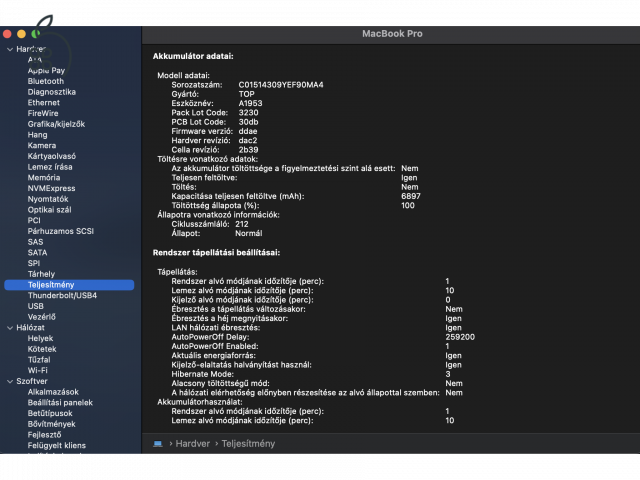This screenshot has height=480, width=640.
Task: Select FireWire in the sidebar
Action: [x=43, y=113]
